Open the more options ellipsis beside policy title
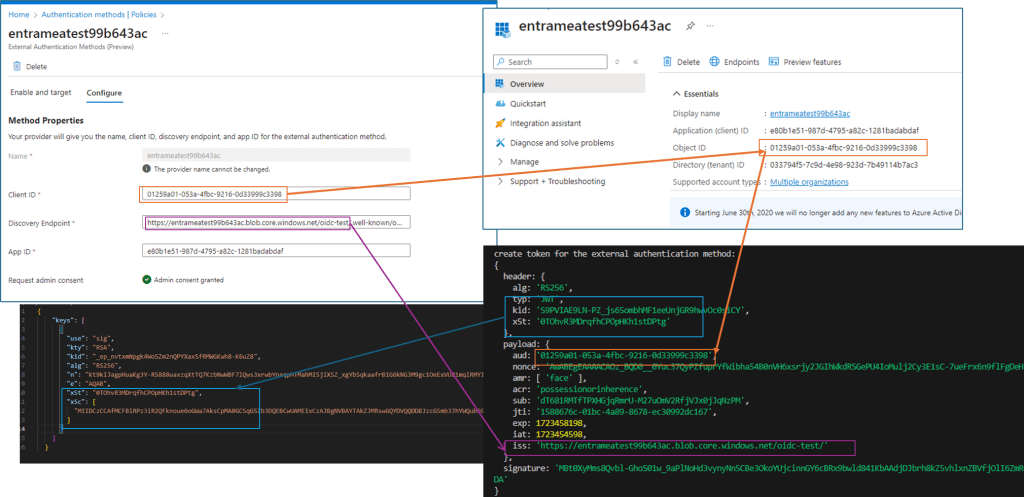This screenshot has height=497, width=1024. [x=162, y=33]
